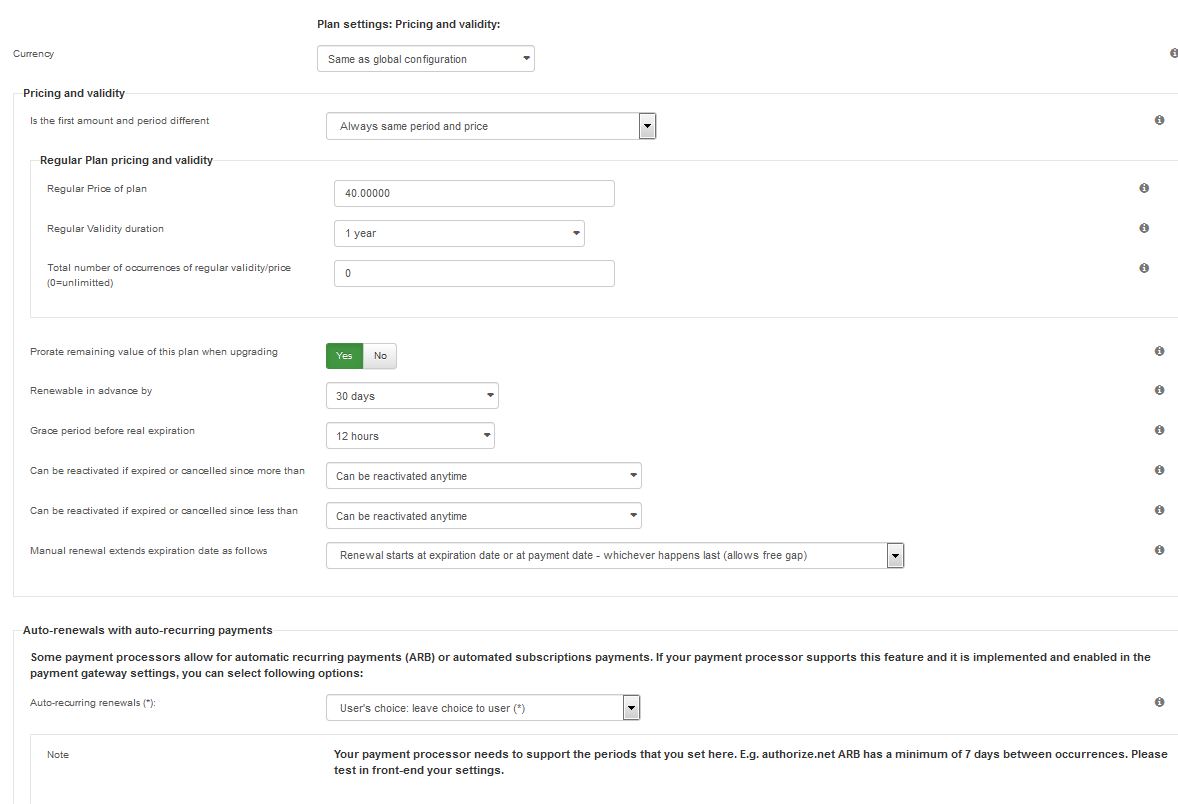Click info icon for Total number of occurrences
Image resolution: width=1178 pixels, height=804 pixels.
1144,267
